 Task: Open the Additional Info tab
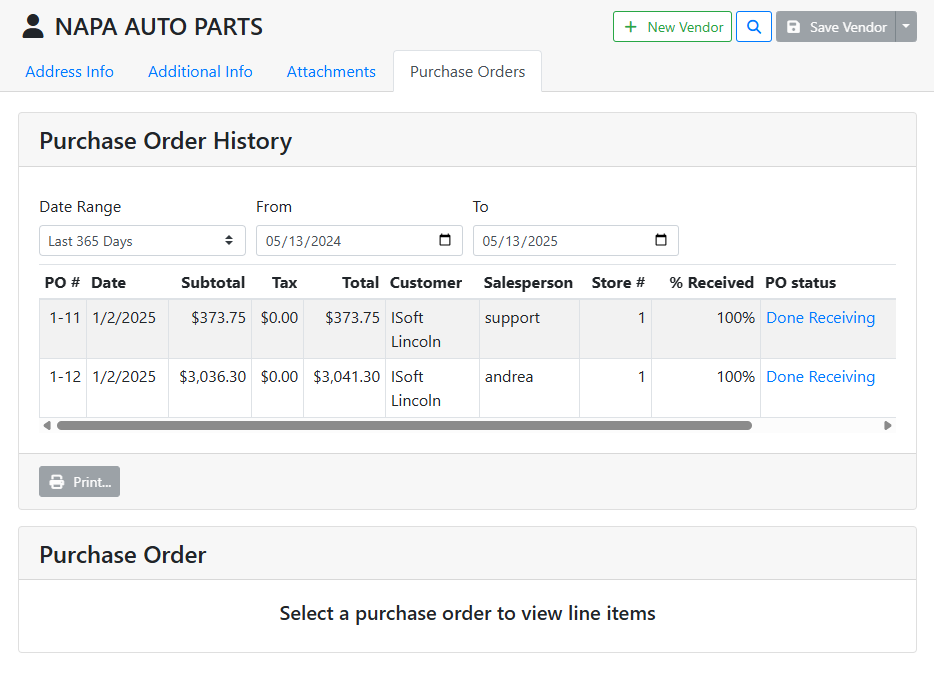click(200, 72)
